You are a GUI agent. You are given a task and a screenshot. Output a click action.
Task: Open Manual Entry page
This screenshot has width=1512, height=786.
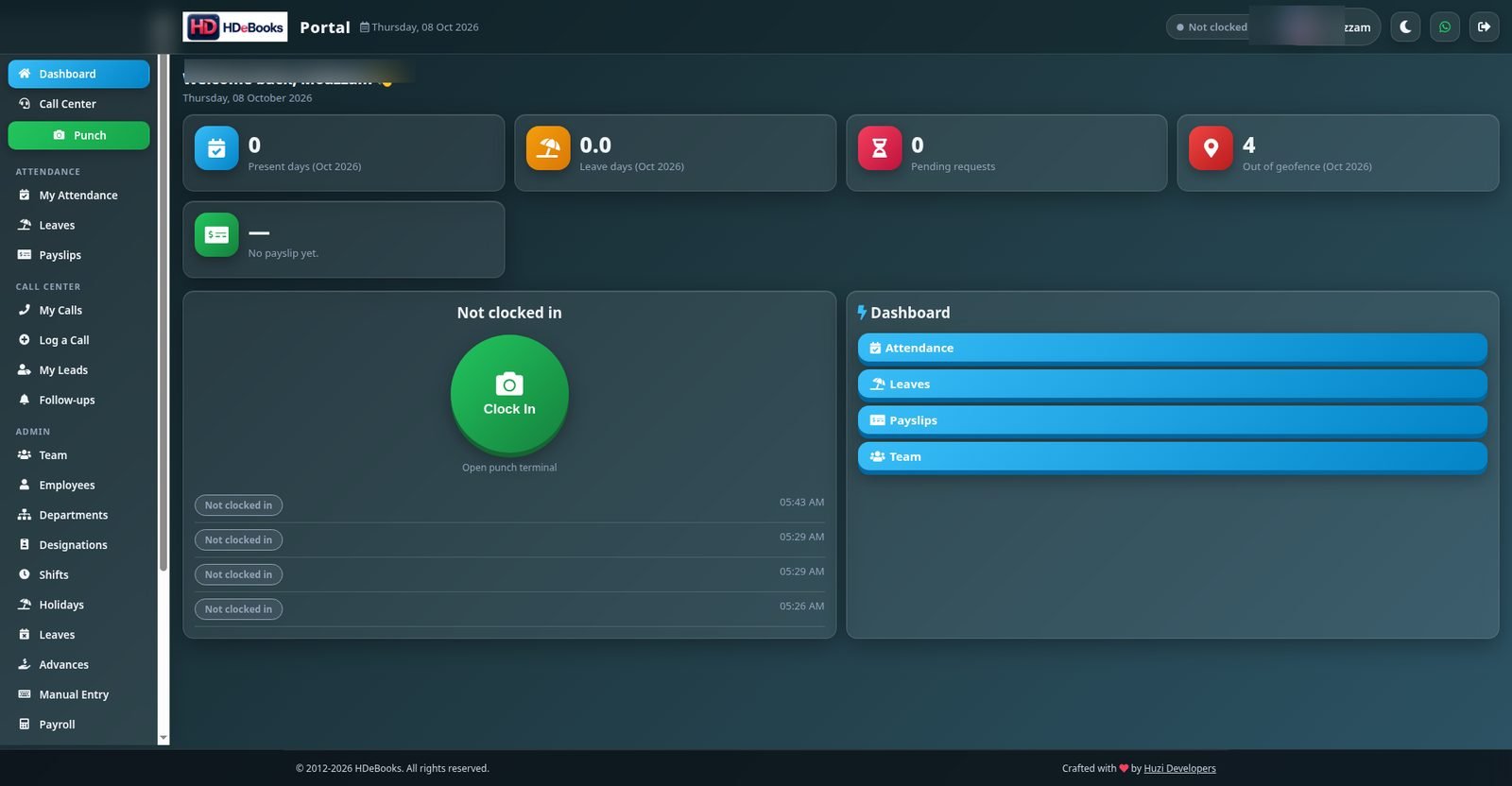(x=79, y=694)
